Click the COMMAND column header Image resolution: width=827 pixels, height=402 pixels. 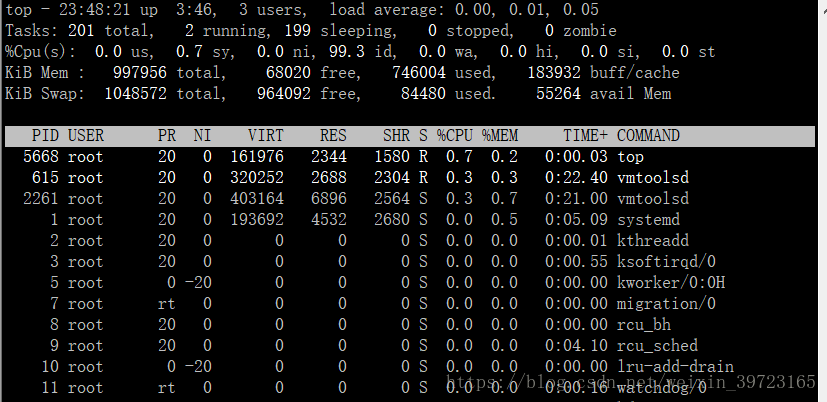coord(648,136)
